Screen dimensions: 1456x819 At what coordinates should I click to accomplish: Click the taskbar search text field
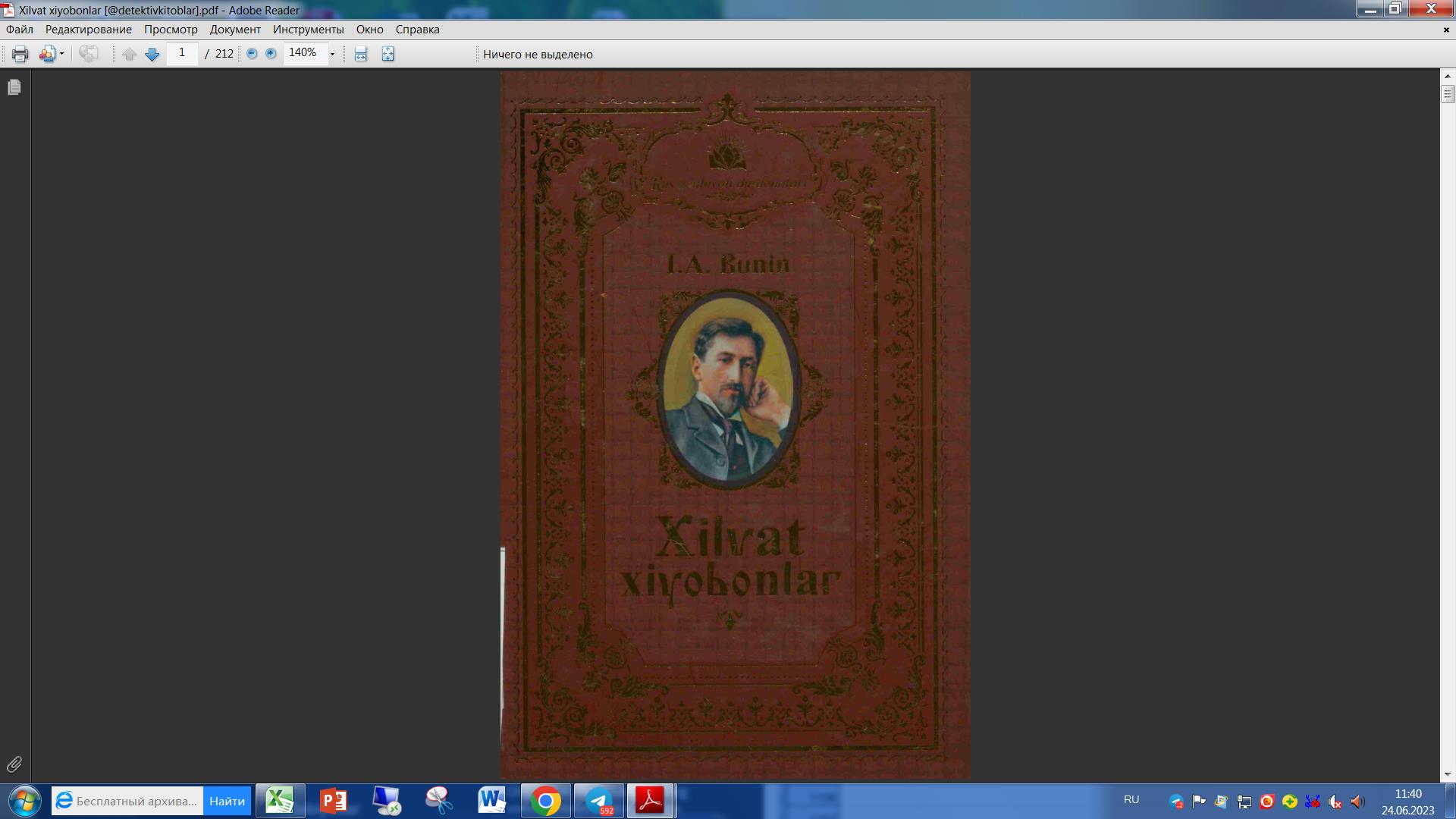tap(127, 801)
